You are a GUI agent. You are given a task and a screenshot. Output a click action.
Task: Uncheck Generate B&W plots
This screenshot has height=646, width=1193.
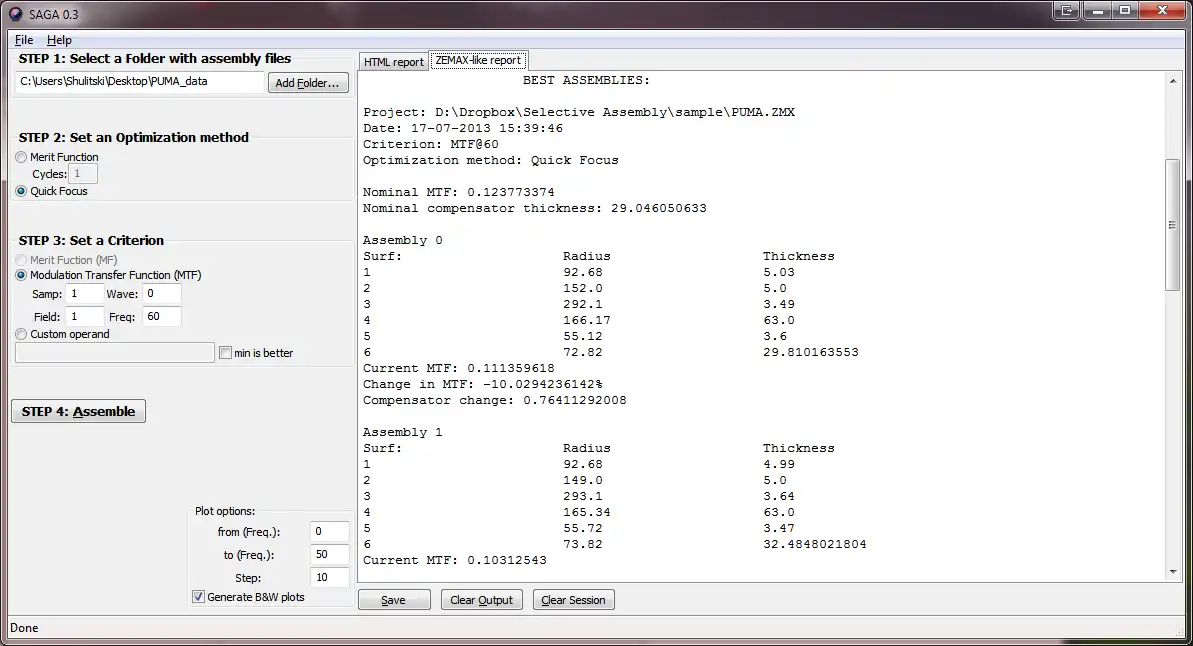click(x=199, y=597)
